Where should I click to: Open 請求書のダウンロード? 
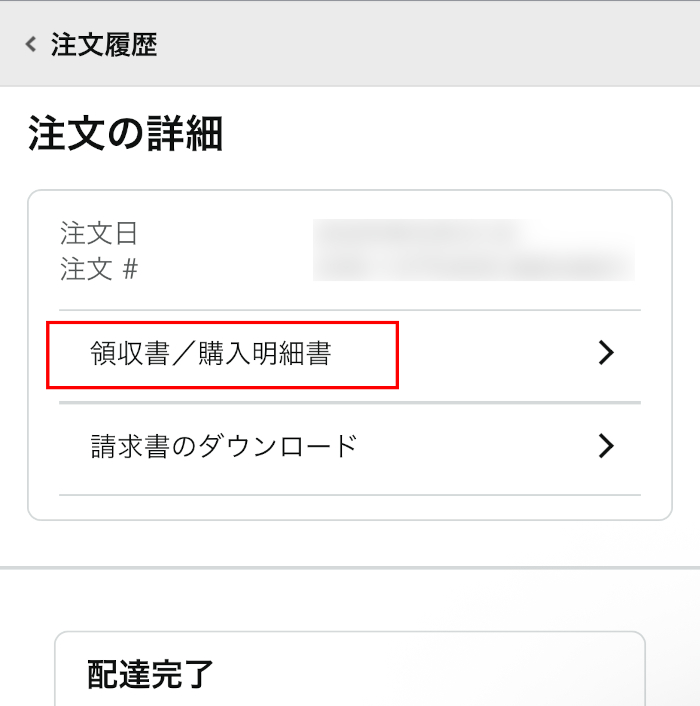[x=224, y=446]
